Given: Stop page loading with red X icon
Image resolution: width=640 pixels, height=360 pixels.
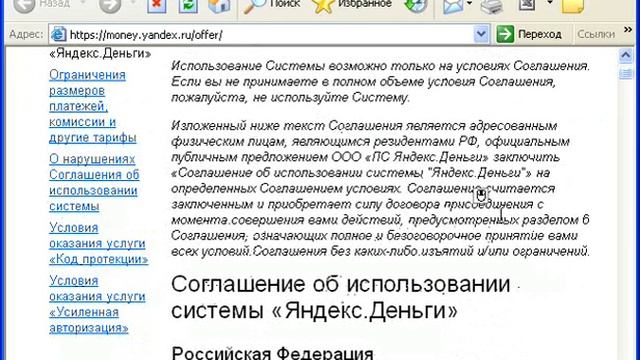Looking at the screenshot, I should pyautogui.click(x=157, y=5).
